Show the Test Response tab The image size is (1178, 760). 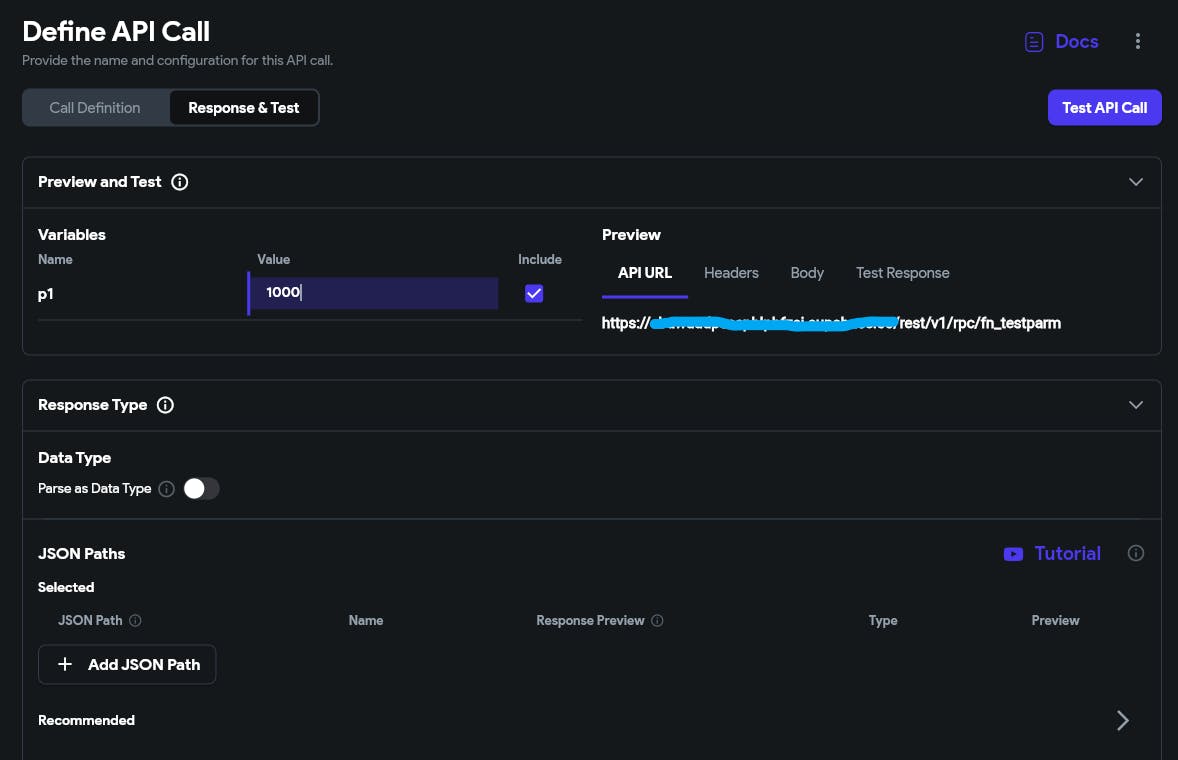(x=902, y=273)
